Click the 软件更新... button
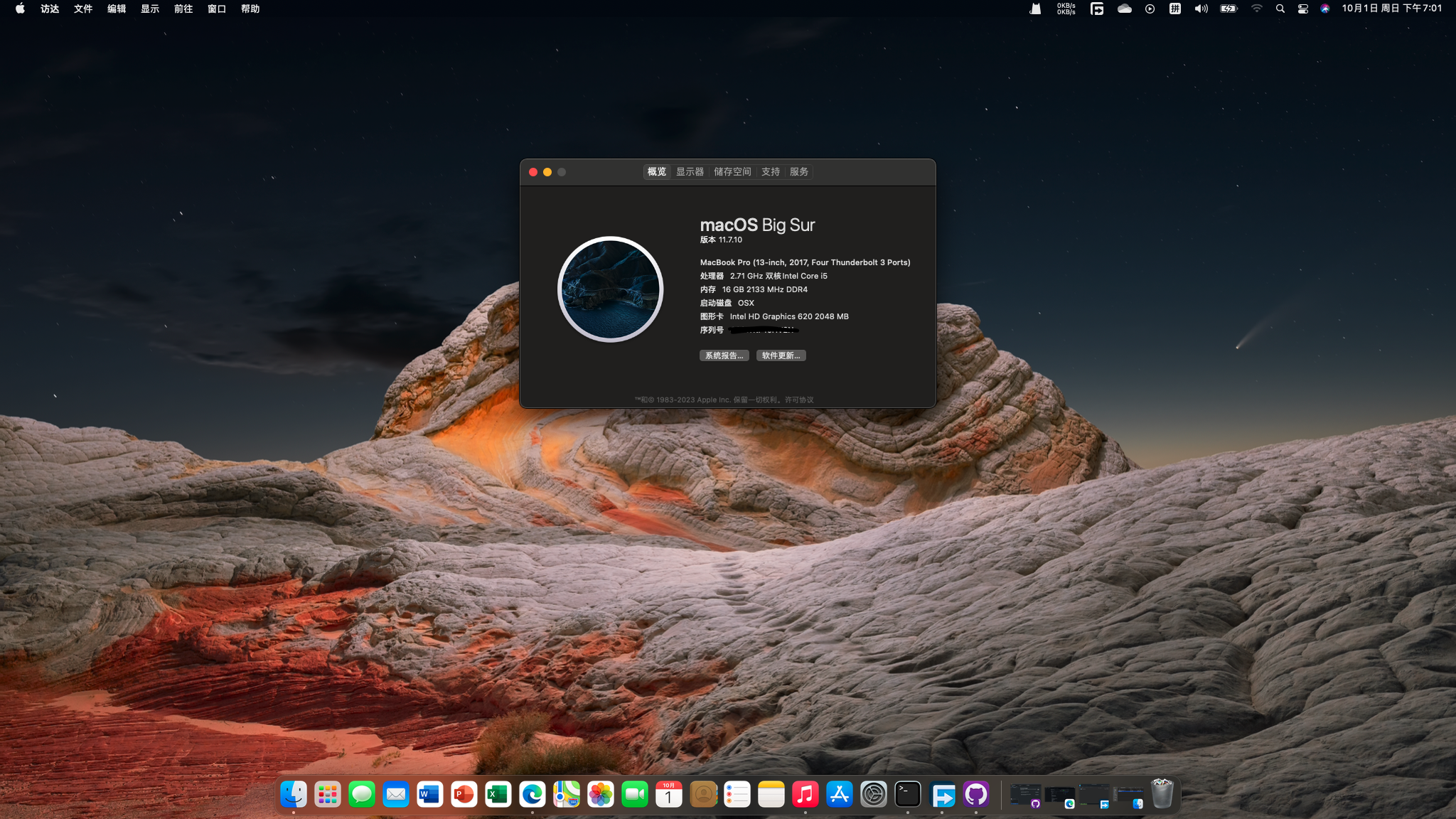The height and width of the screenshot is (819, 1456). click(x=781, y=355)
